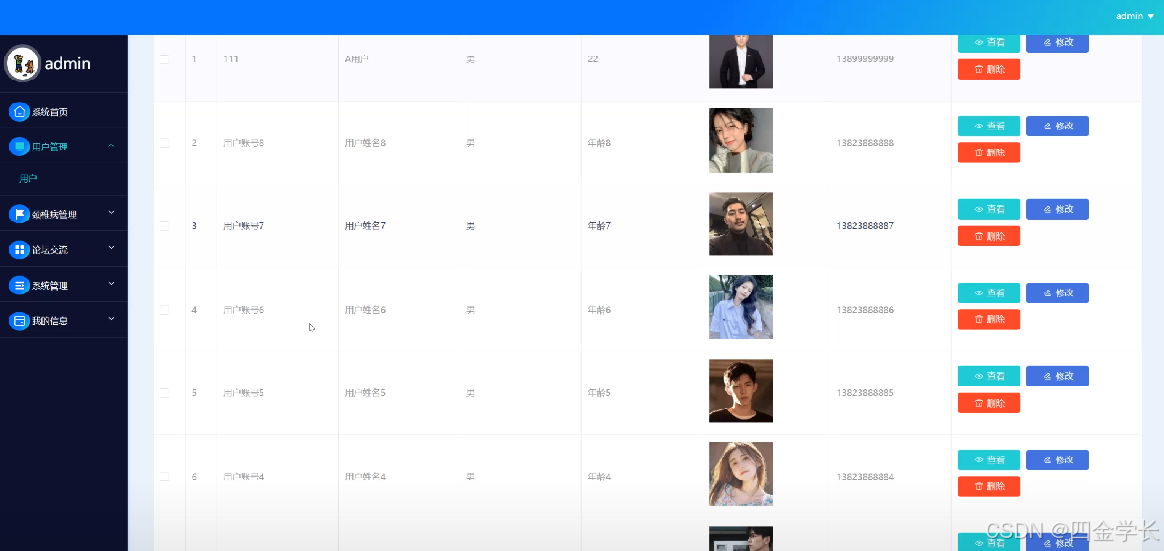
Task: Click the phone number 13823888887
Action: point(866,226)
